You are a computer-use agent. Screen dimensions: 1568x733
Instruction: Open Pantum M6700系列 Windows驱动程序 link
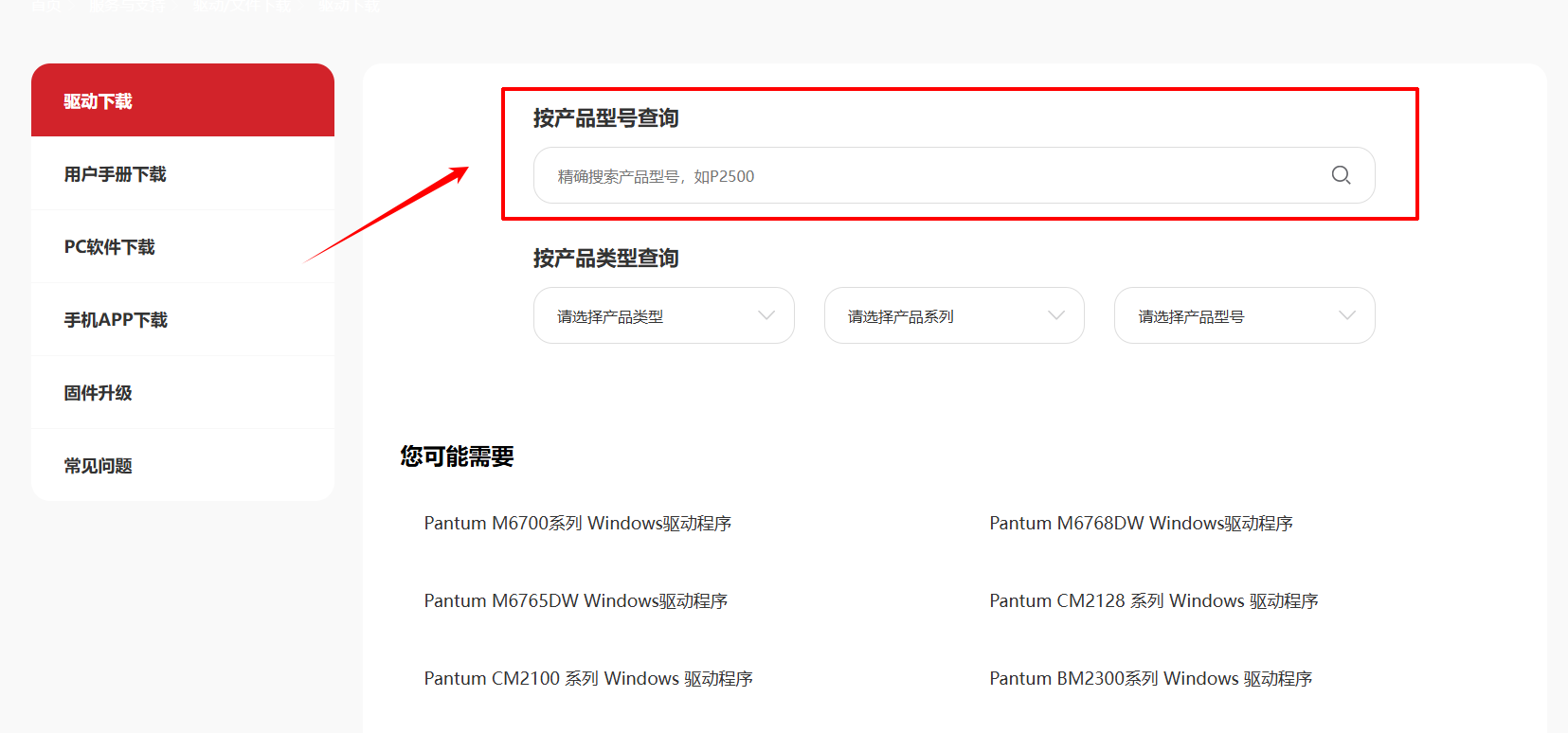(578, 523)
